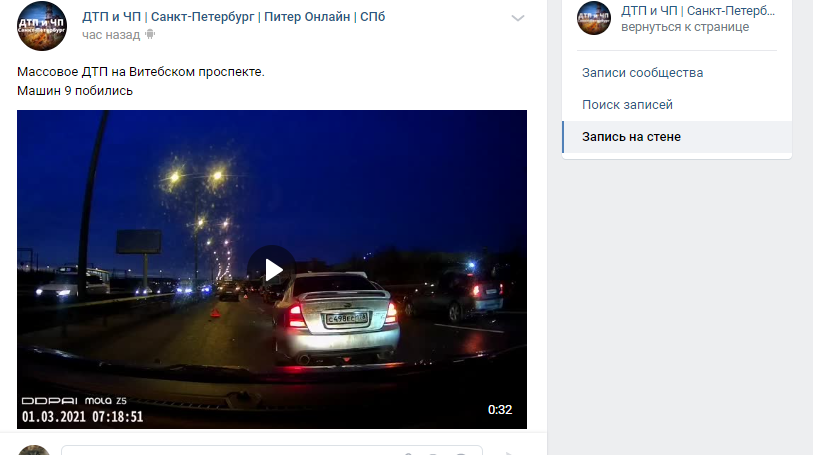Open your profile avatar beside comment box

(34, 450)
